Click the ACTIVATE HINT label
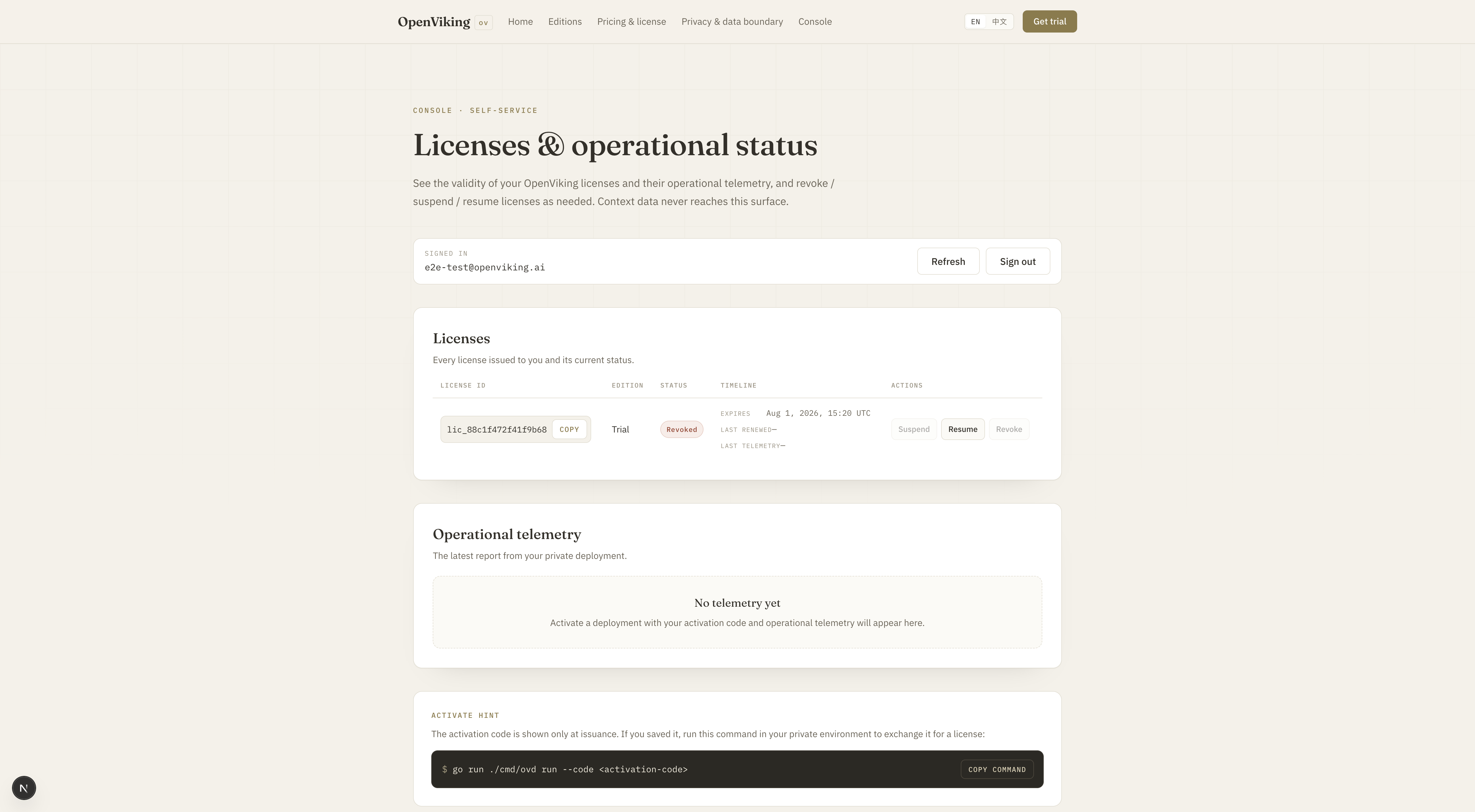1475x812 pixels. pyautogui.click(x=465, y=715)
